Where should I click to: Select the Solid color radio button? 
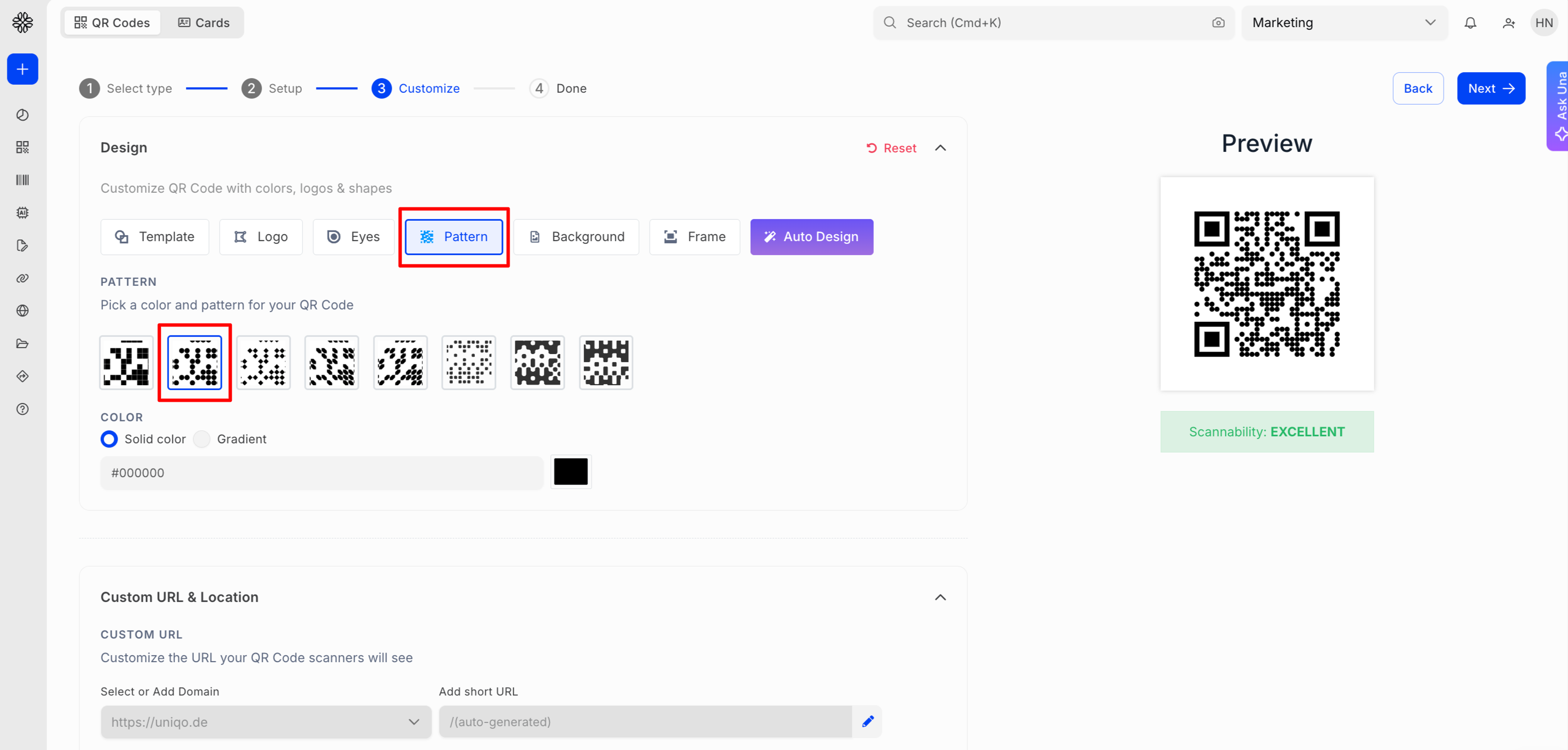tap(109, 439)
